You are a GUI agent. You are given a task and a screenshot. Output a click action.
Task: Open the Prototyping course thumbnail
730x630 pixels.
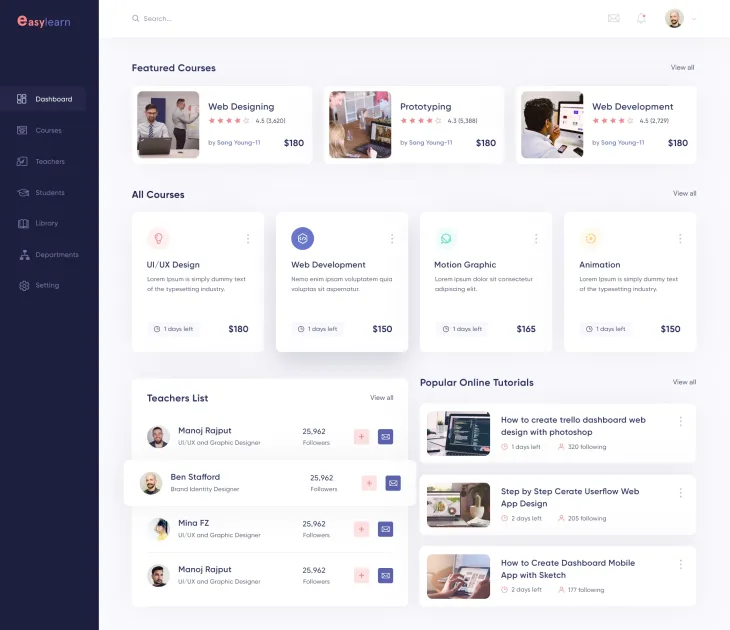(359, 125)
